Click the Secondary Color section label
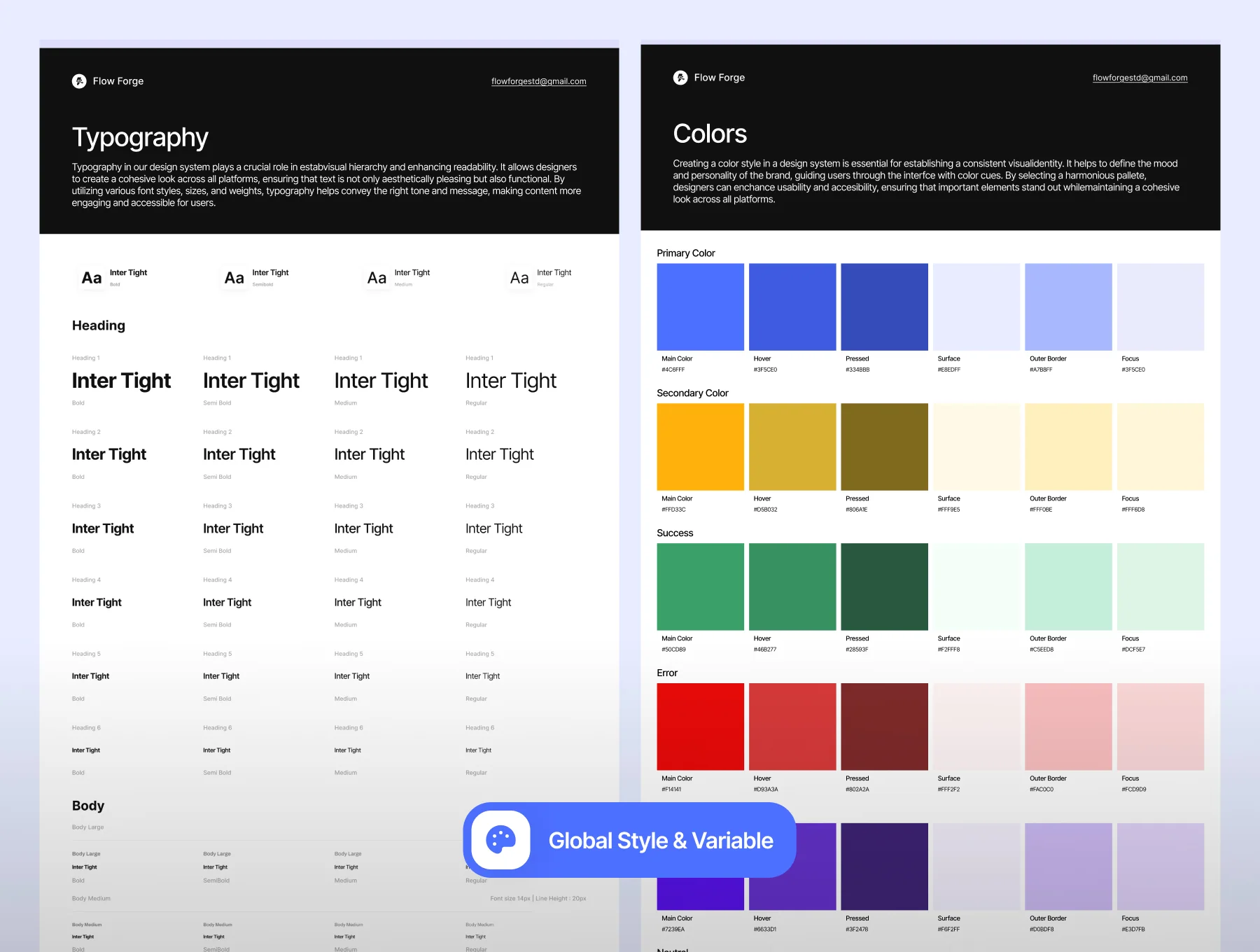This screenshot has height=952, width=1260. (692, 393)
